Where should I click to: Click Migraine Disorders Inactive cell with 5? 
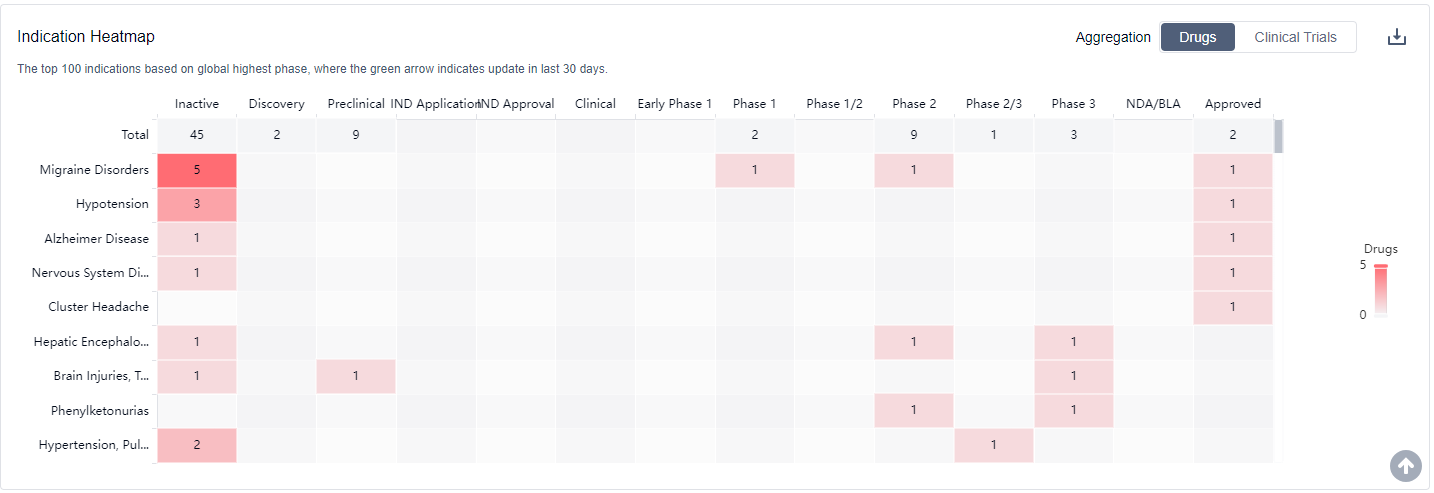[x=197, y=170]
